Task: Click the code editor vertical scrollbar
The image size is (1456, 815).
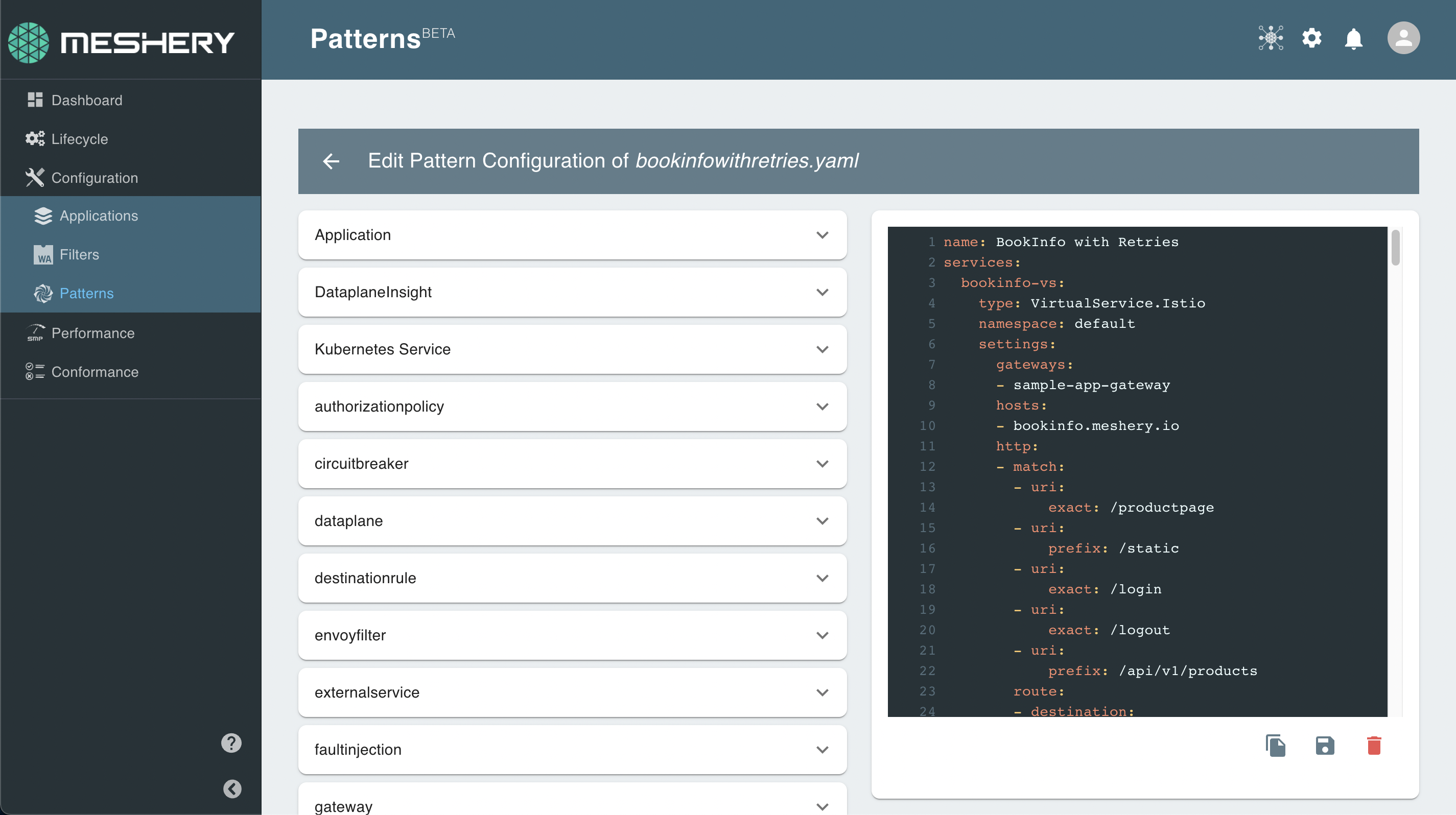Action: tap(1395, 248)
